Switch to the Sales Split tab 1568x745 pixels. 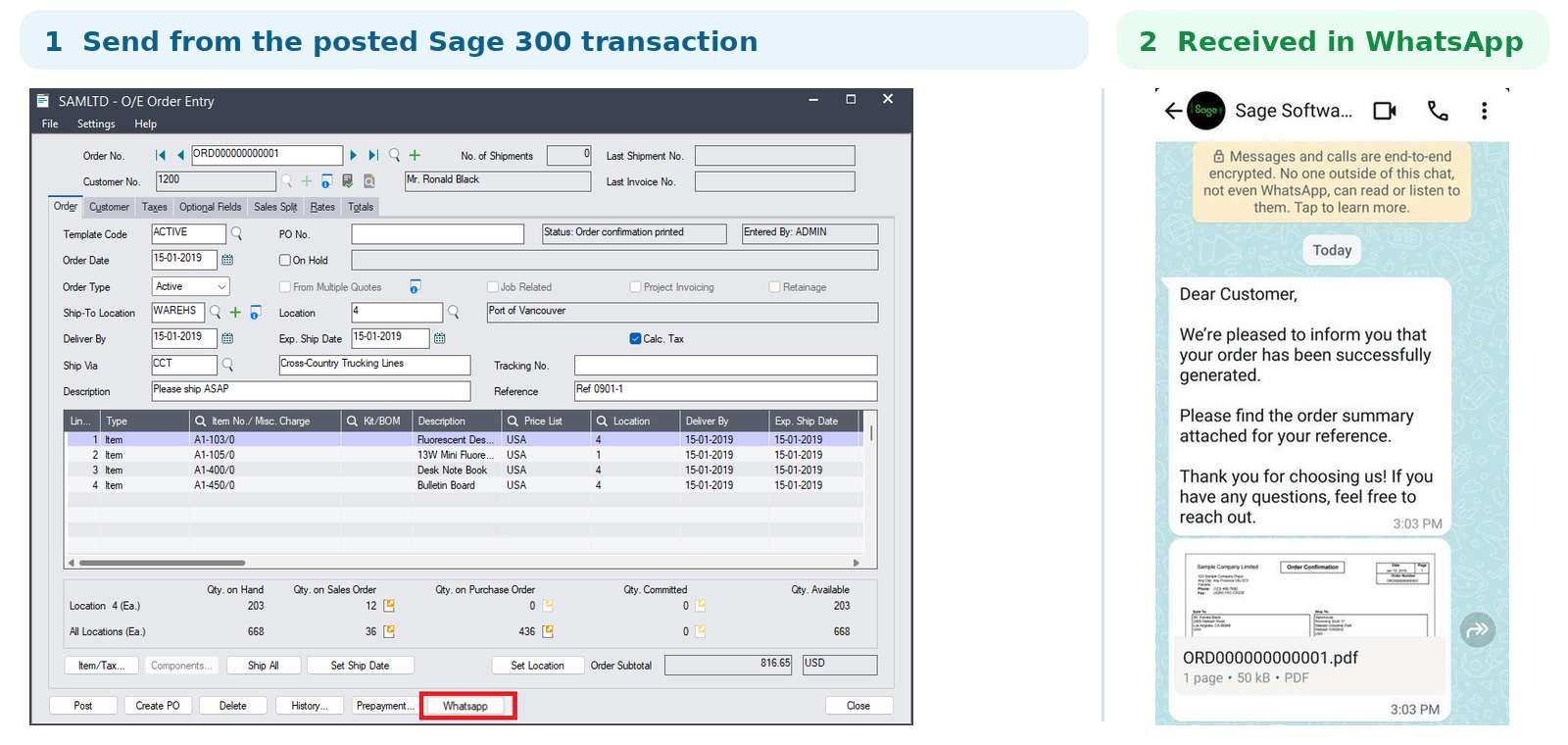point(275,207)
